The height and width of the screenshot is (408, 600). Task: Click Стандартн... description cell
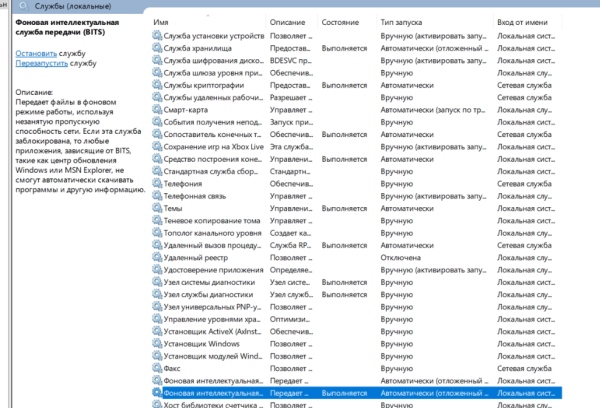pos(290,171)
